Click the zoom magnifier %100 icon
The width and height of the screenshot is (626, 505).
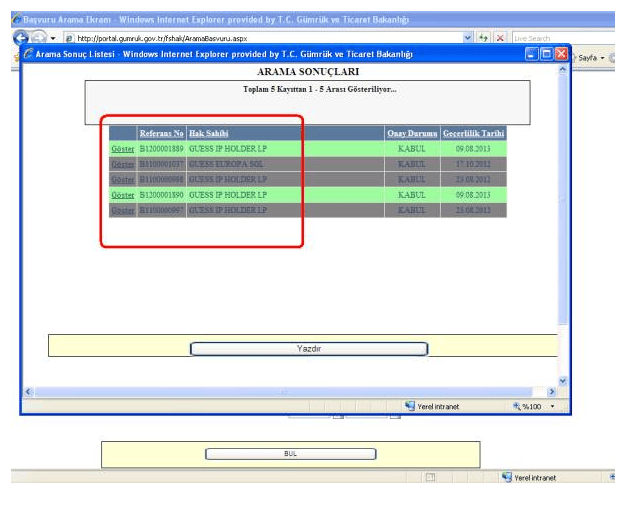point(517,406)
